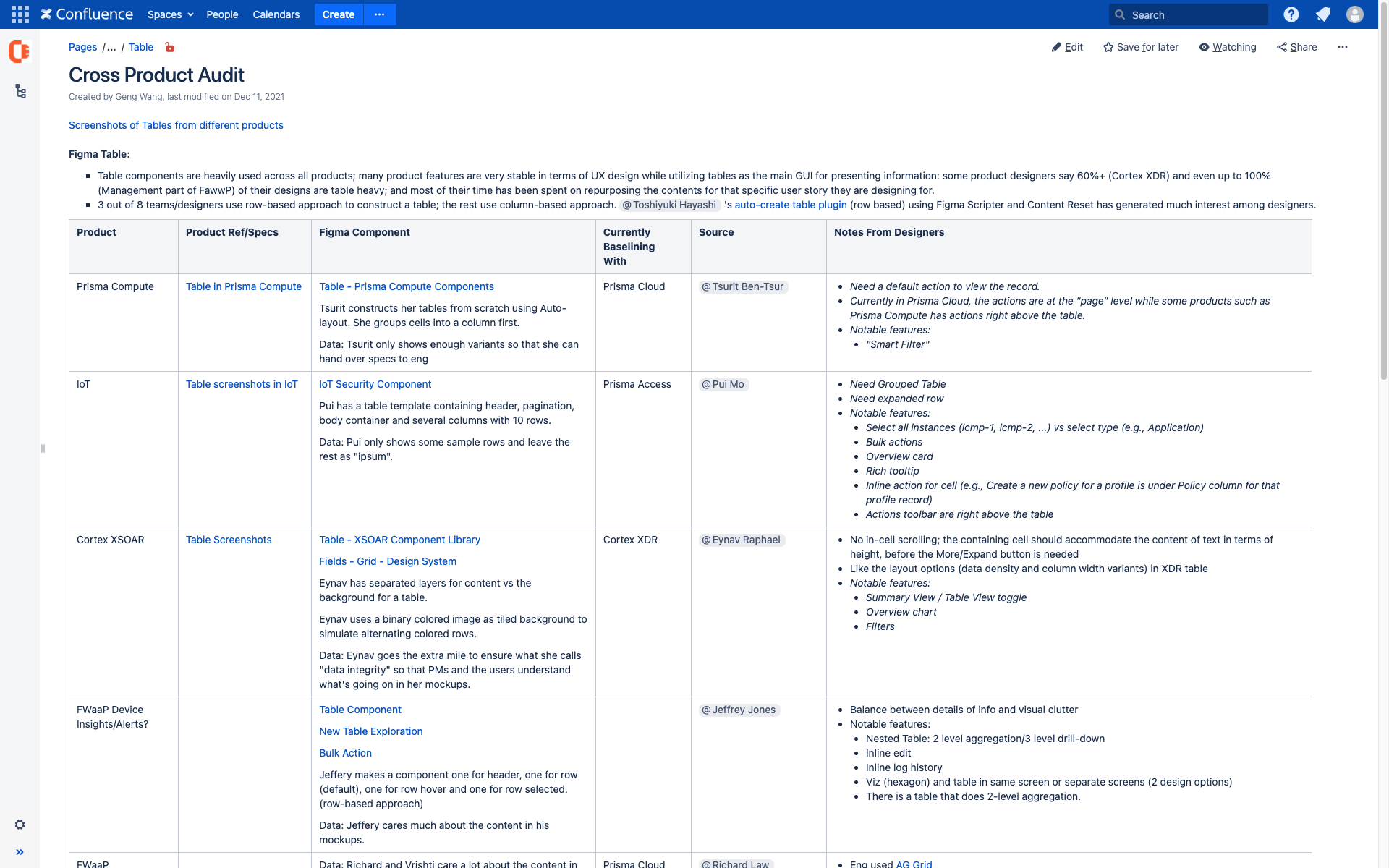Click the space logo icon in sidebar
1389x868 pixels.
20,51
